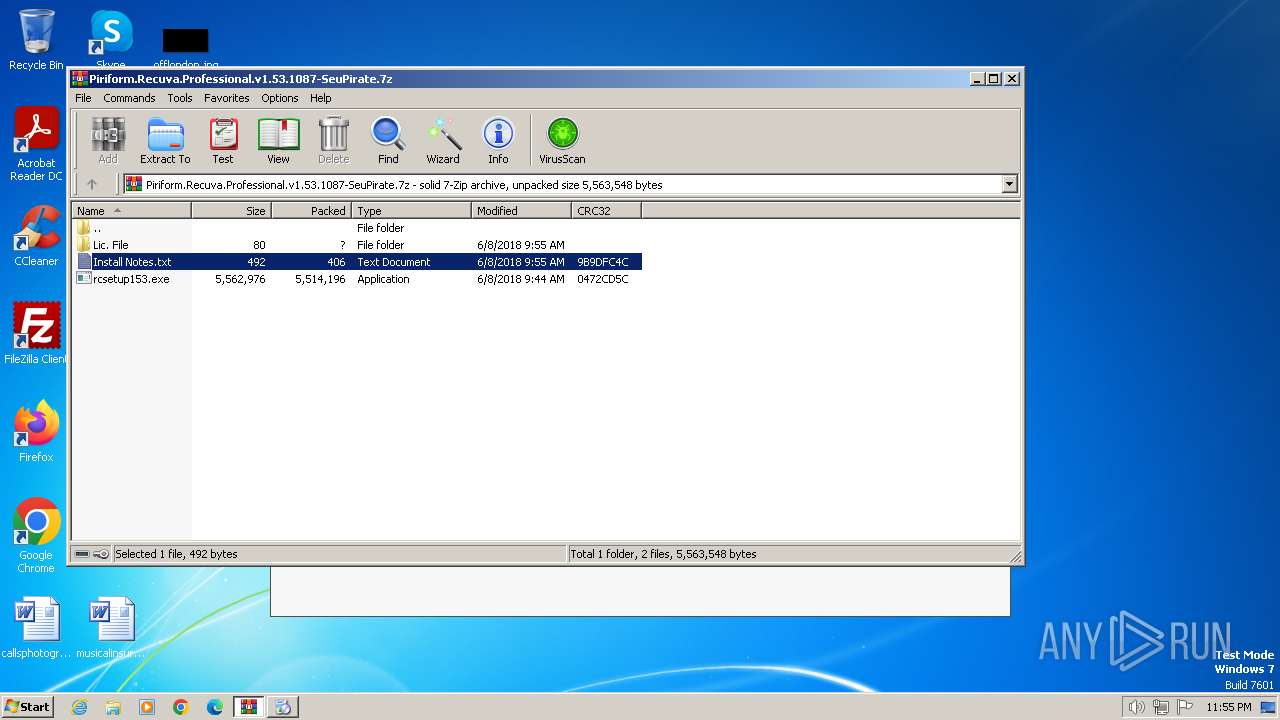Open Chrome from the taskbar
Image resolution: width=1280 pixels, height=720 pixels.
pos(181,707)
